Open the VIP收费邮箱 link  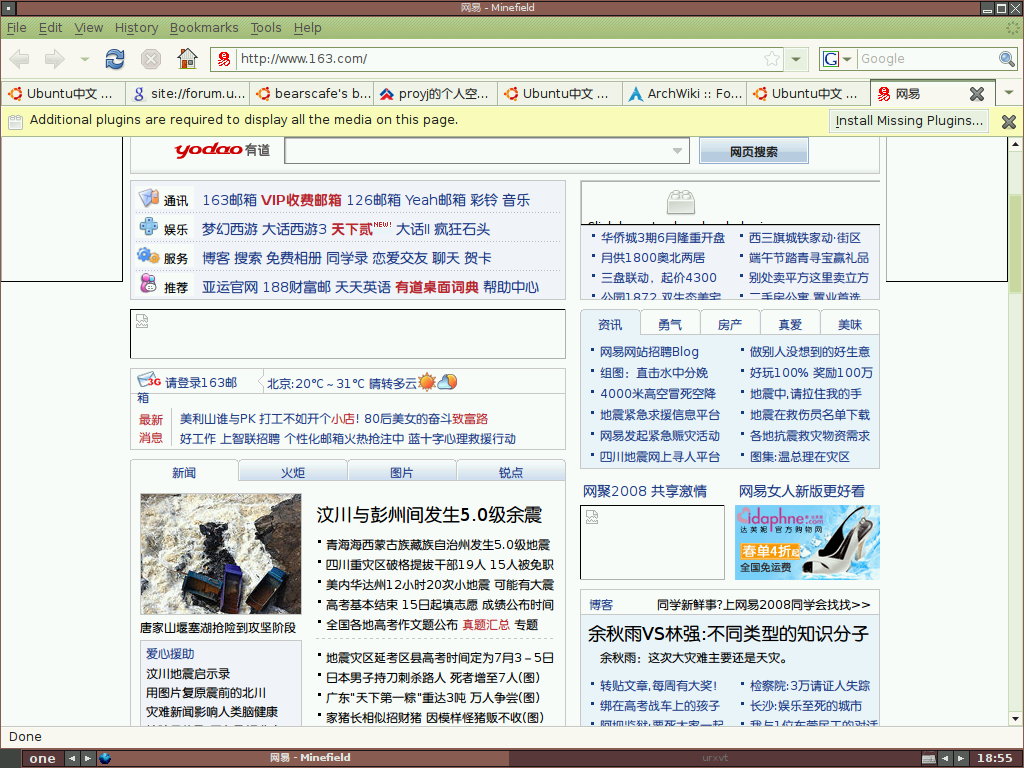[301, 200]
